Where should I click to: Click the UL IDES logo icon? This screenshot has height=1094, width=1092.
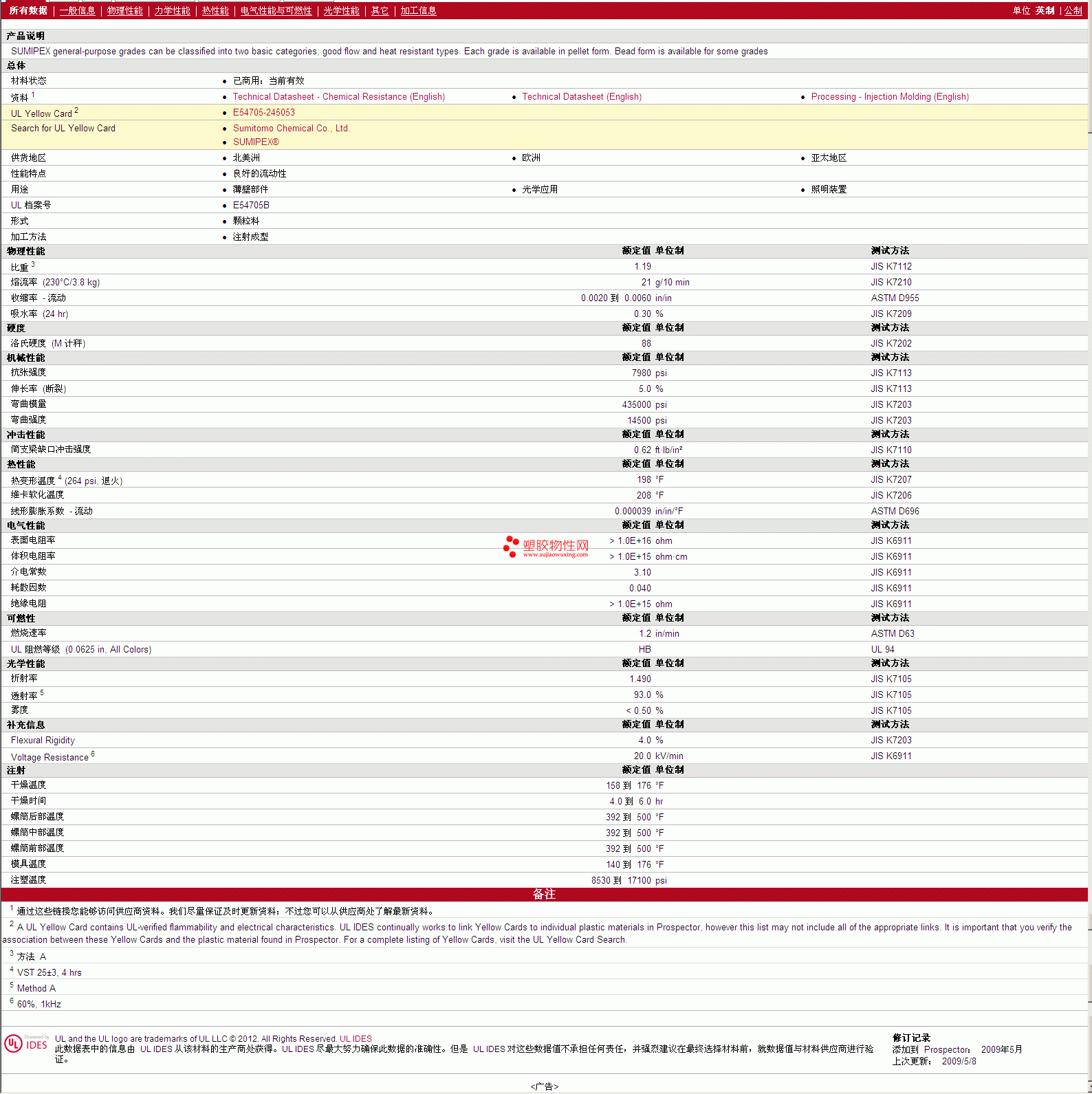point(26,1044)
